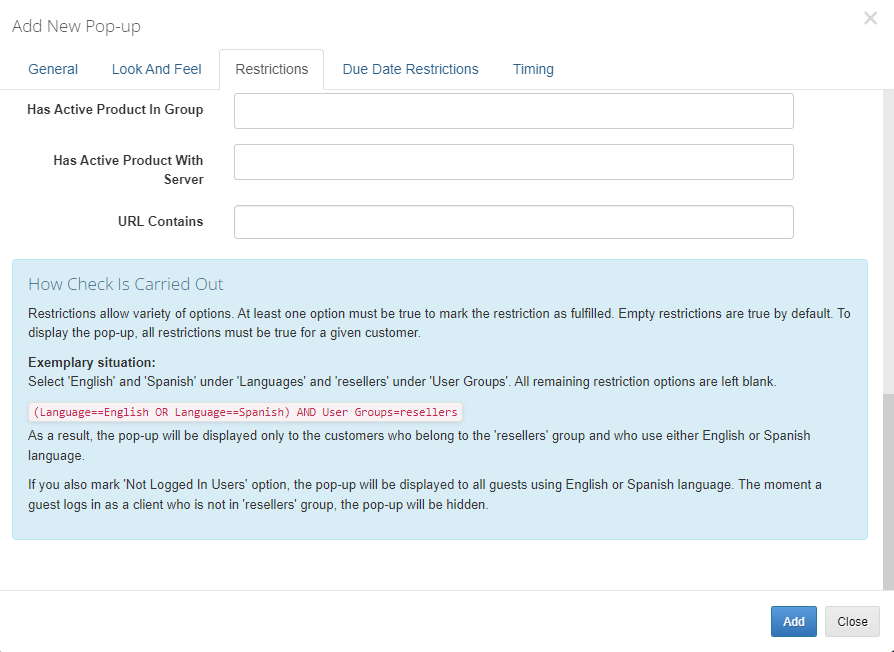The image size is (894, 652).
Task: Click the dialog's vertical scrollbar thumb
Action: (x=888, y=491)
